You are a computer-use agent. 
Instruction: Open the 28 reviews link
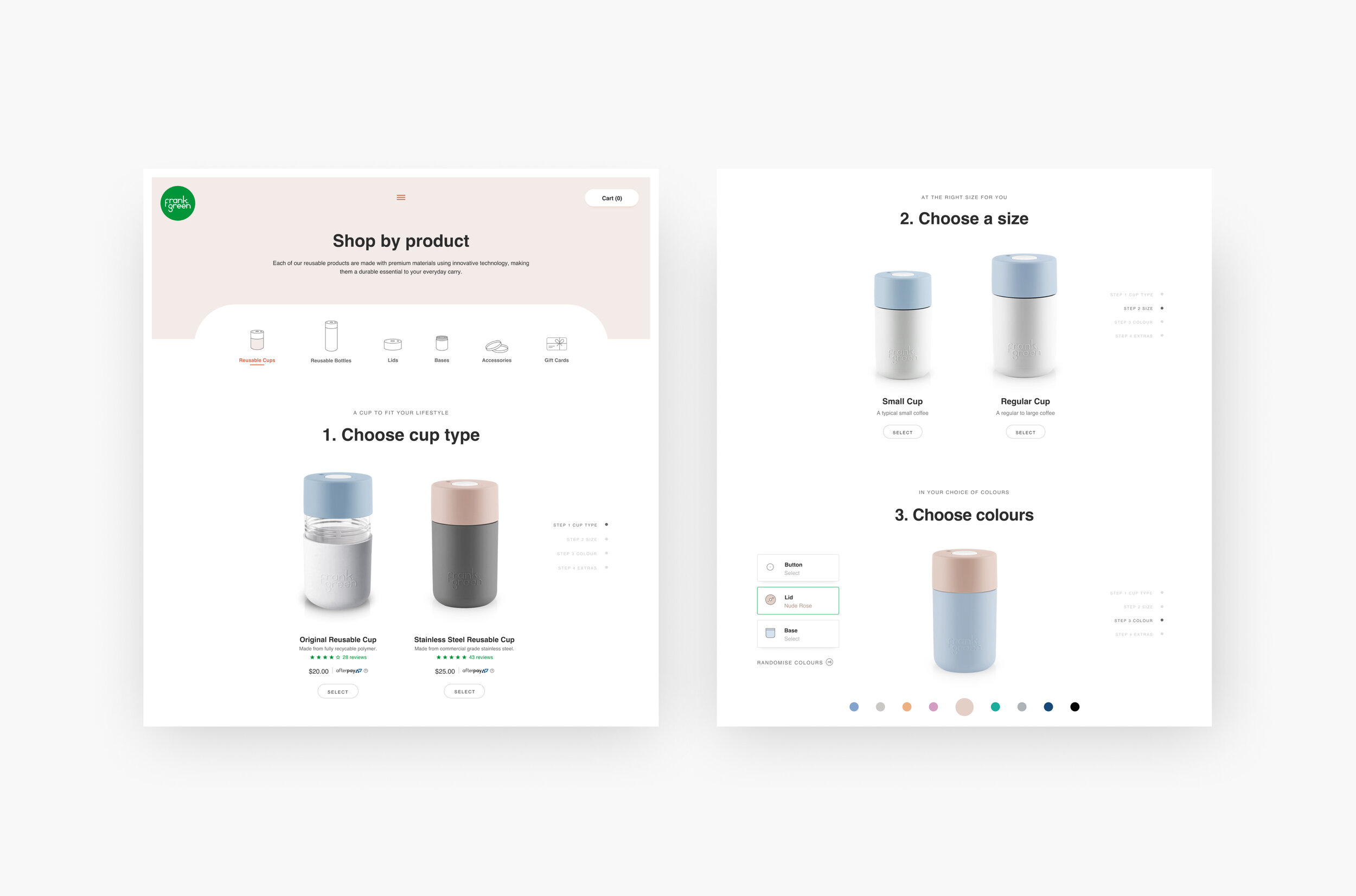pos(354,657)
